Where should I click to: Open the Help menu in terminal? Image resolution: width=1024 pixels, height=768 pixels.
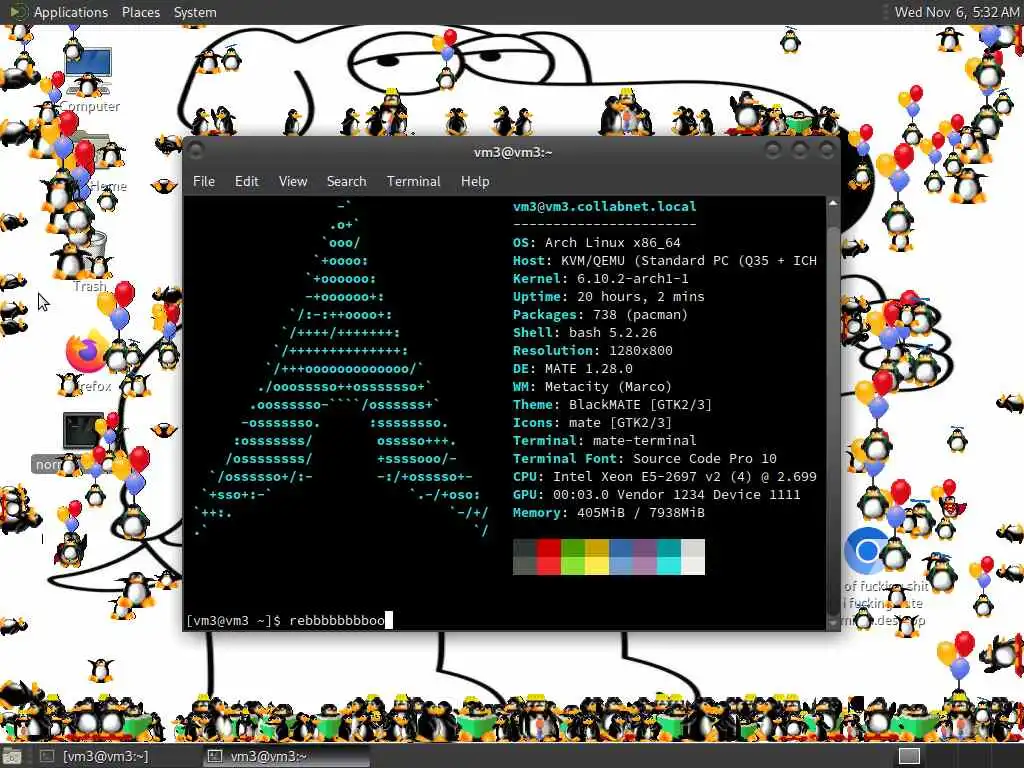[475, 182]
